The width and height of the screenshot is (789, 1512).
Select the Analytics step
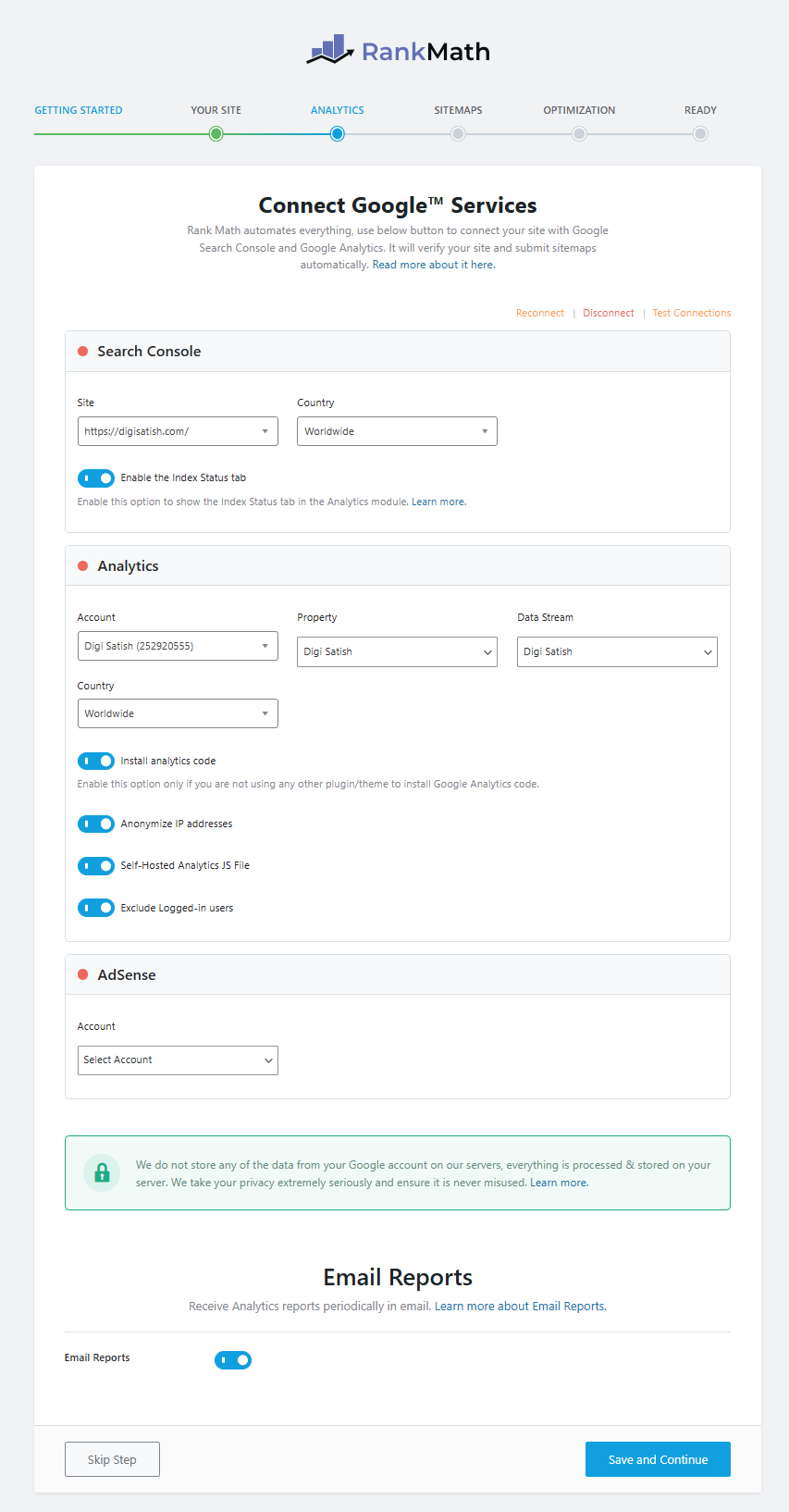coord(338,110)
